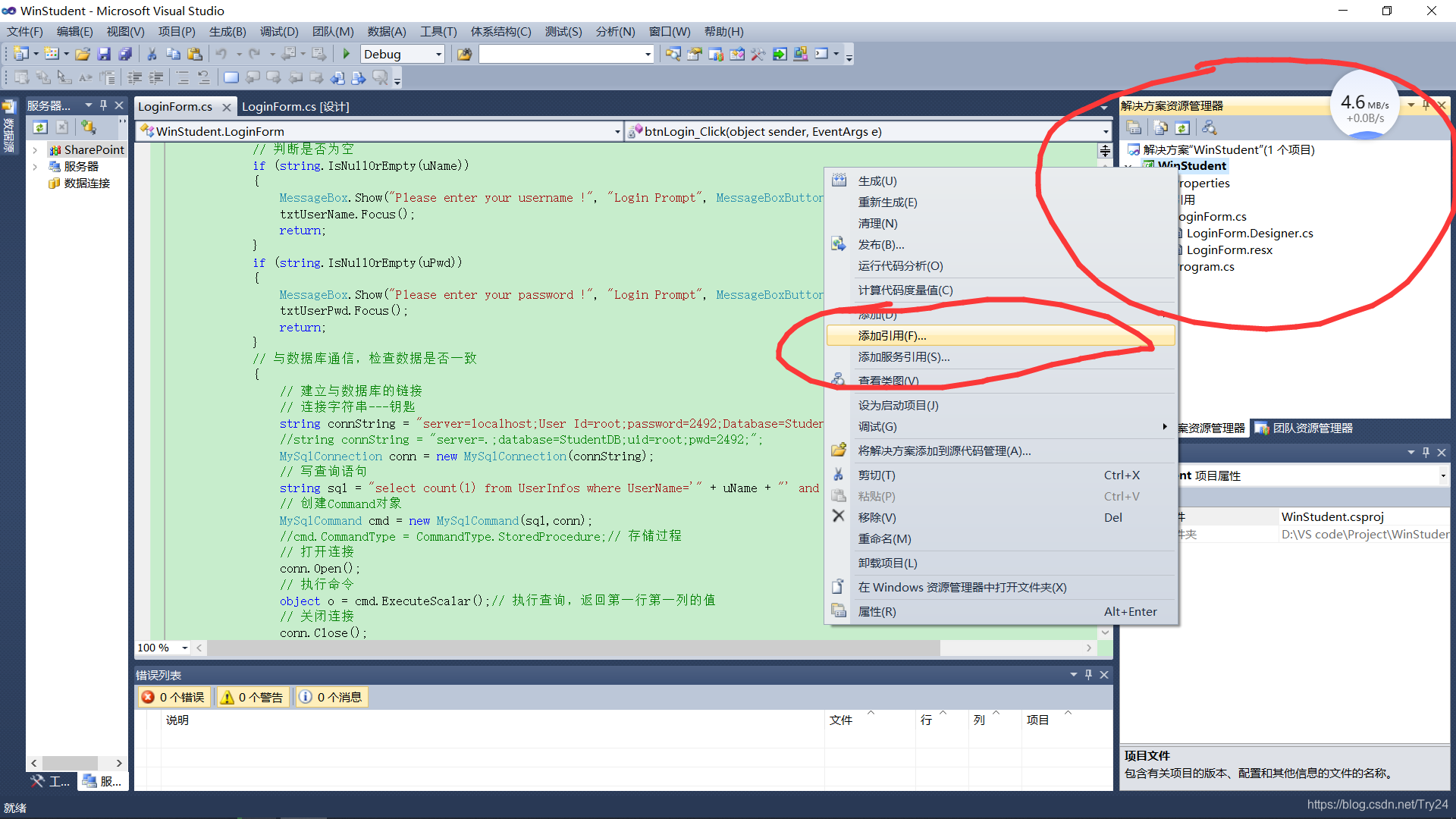Screen dimensions: 1456x819
Task: Open the Debug configuration dropdown
Action: tap(438, 55)
